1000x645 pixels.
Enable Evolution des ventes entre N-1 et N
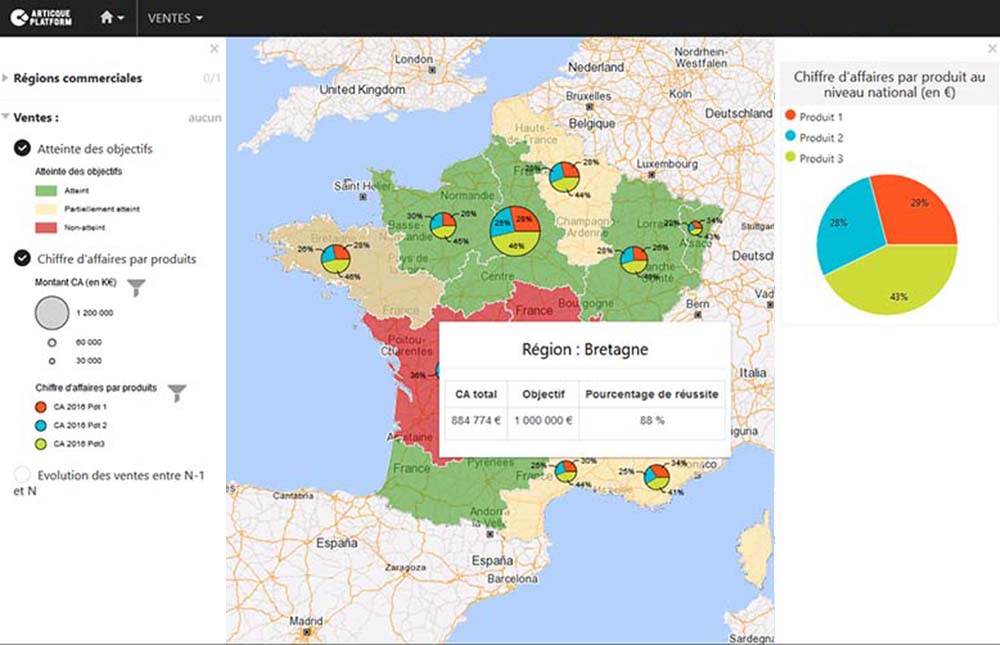click(x=22, y=474)
